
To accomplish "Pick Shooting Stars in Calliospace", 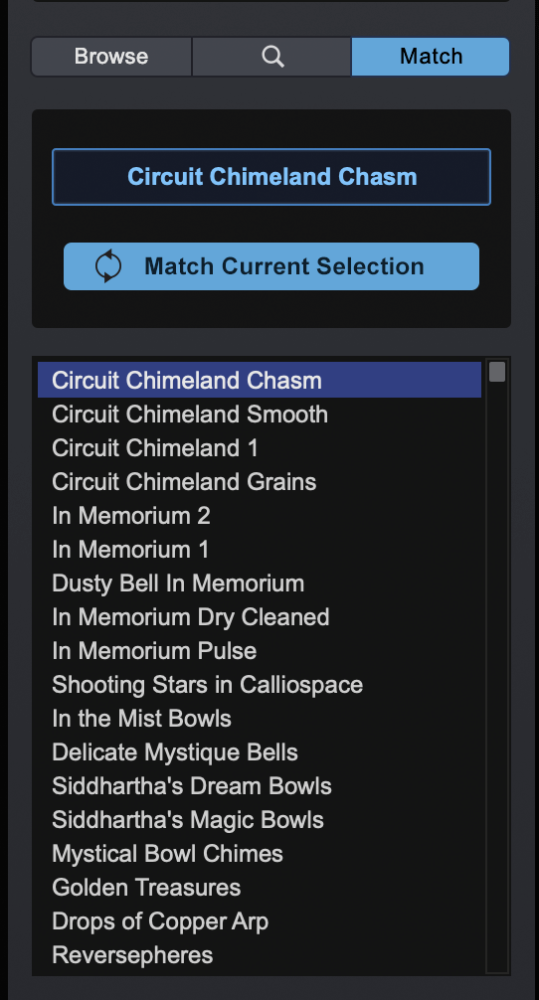I will pyautogui.click(x=260, y=685).
